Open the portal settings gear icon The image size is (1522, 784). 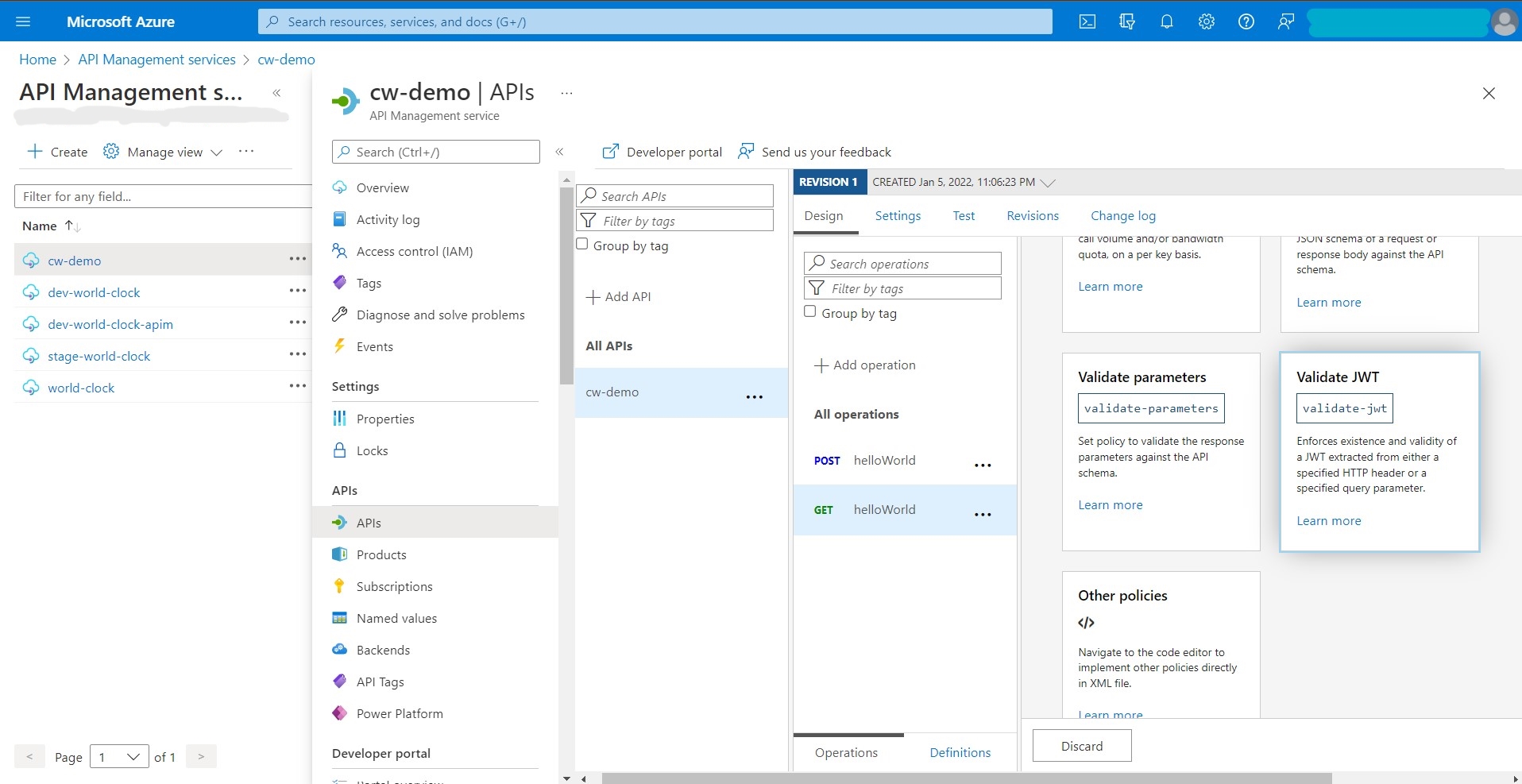coord(1206,21)
